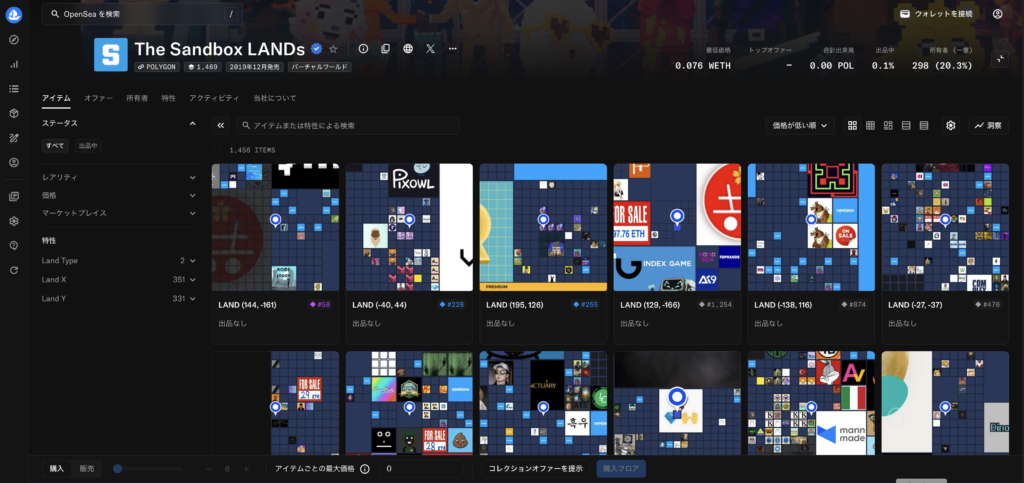This screenshot has width=1024, height=483.
Task: Open the collection website globe icon
Action: tap(408, 49)
